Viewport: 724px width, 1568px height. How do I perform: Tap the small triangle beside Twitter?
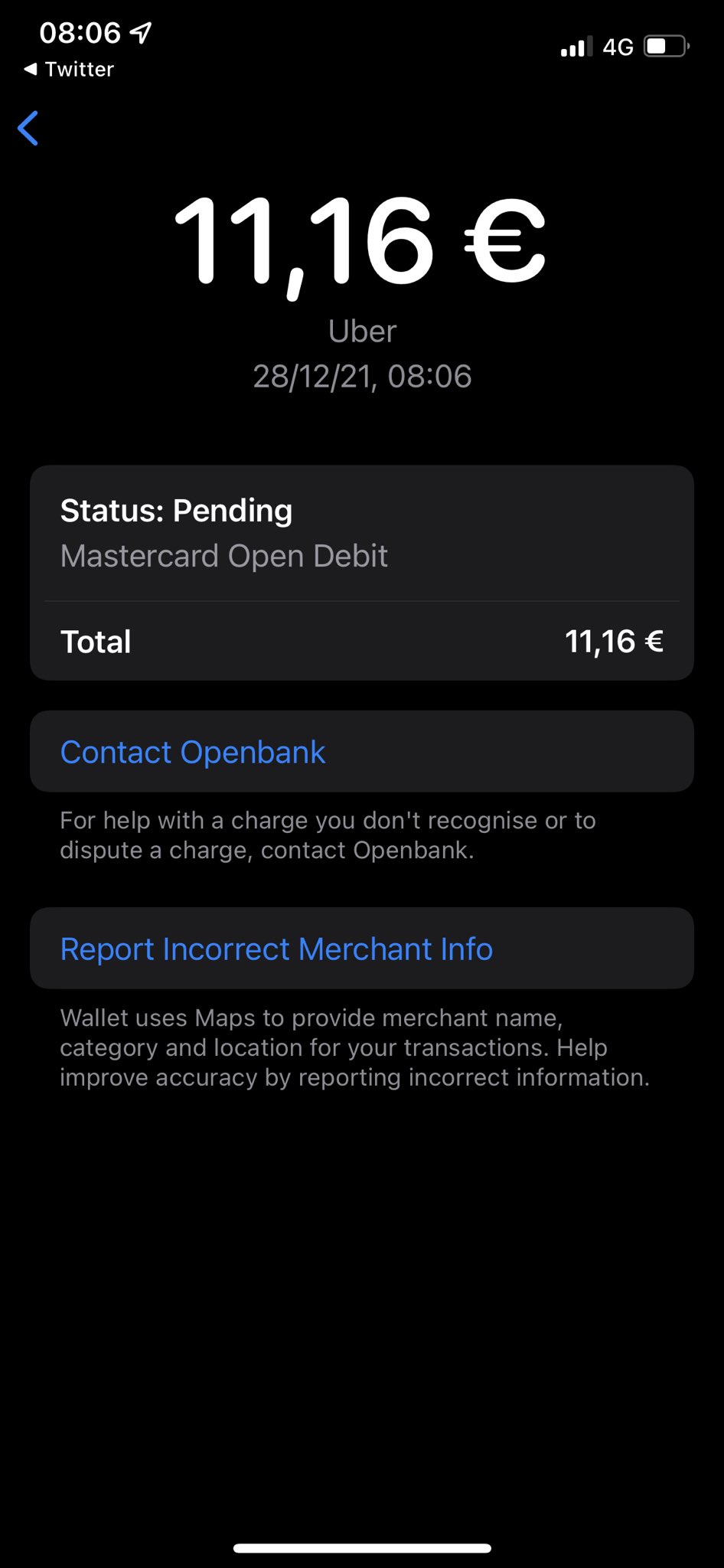coord(30,70)
